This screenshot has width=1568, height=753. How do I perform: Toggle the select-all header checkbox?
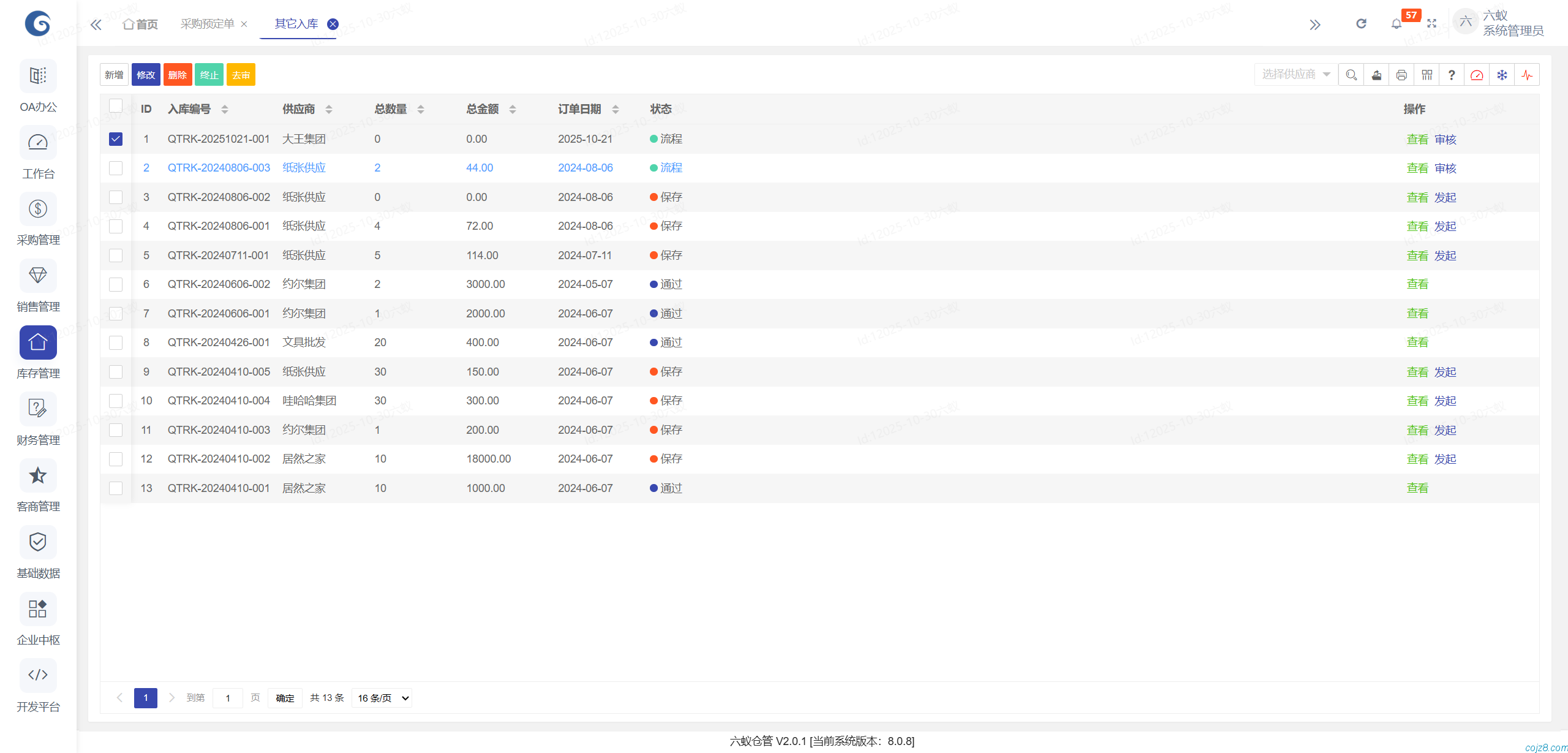pos(116,106)
